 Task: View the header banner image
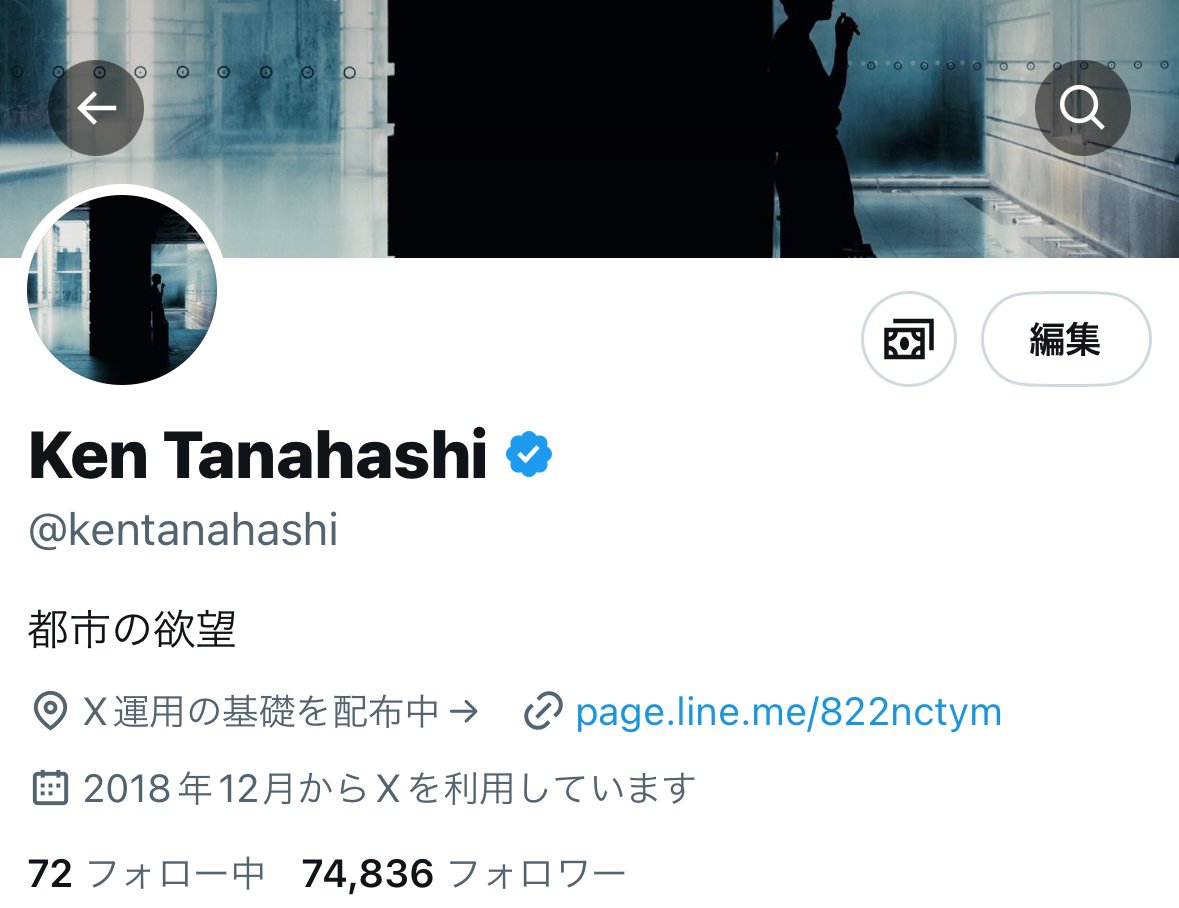click(x=590, y=129)
